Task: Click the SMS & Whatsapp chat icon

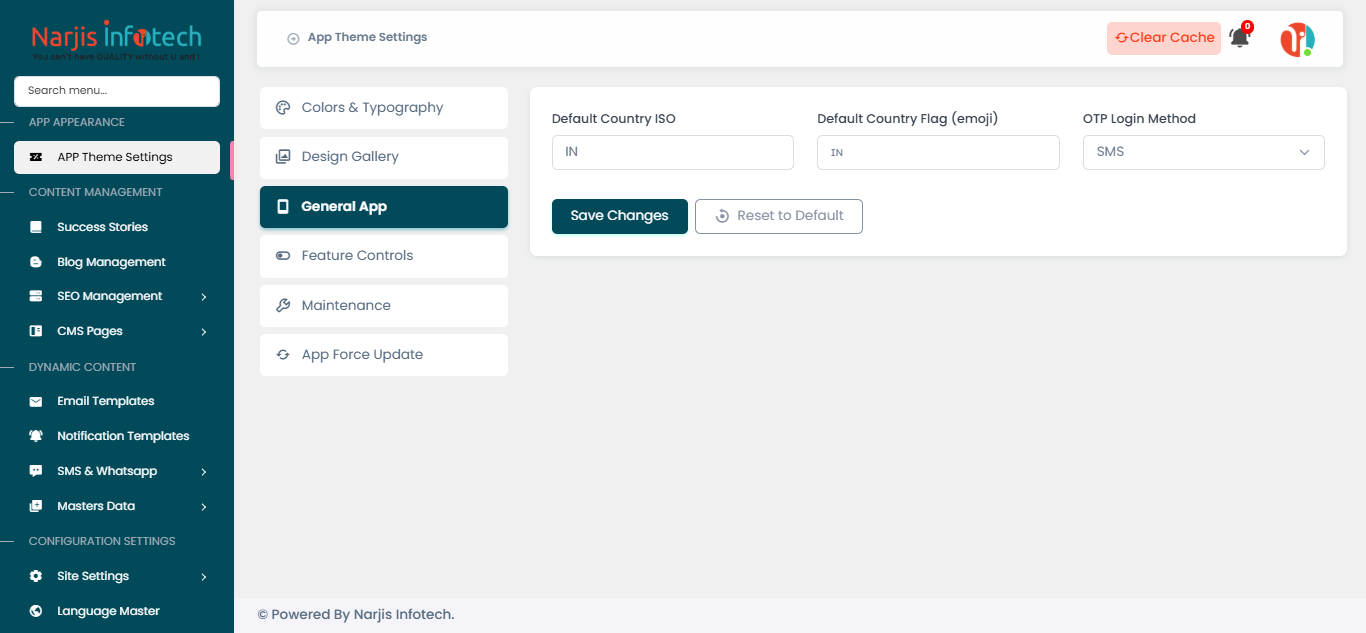Action: 36,471
